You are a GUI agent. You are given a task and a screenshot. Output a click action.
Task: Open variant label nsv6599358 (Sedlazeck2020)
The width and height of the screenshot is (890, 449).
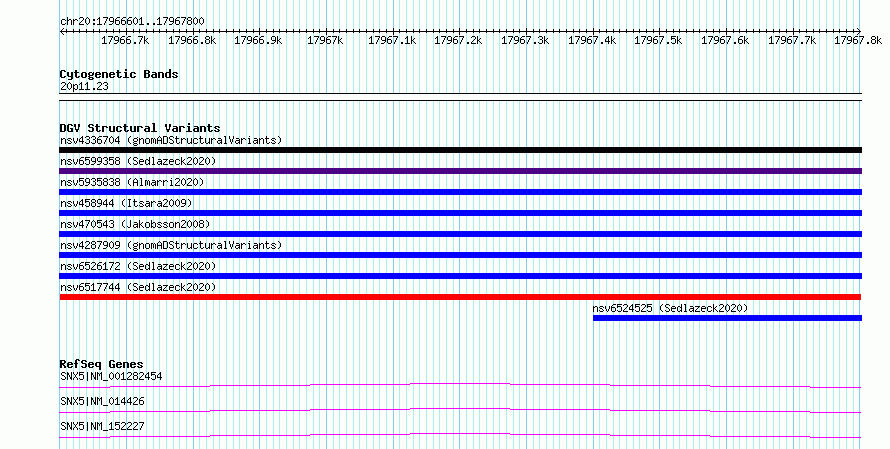click(x=138, y=161)
